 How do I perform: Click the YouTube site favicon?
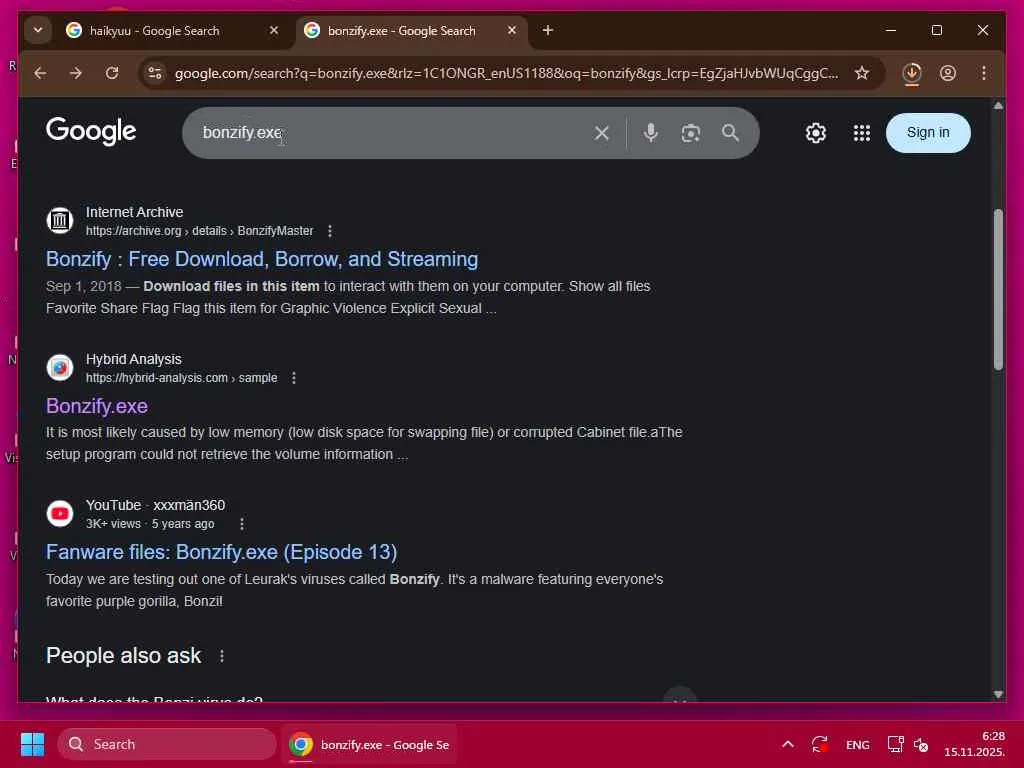59,514
